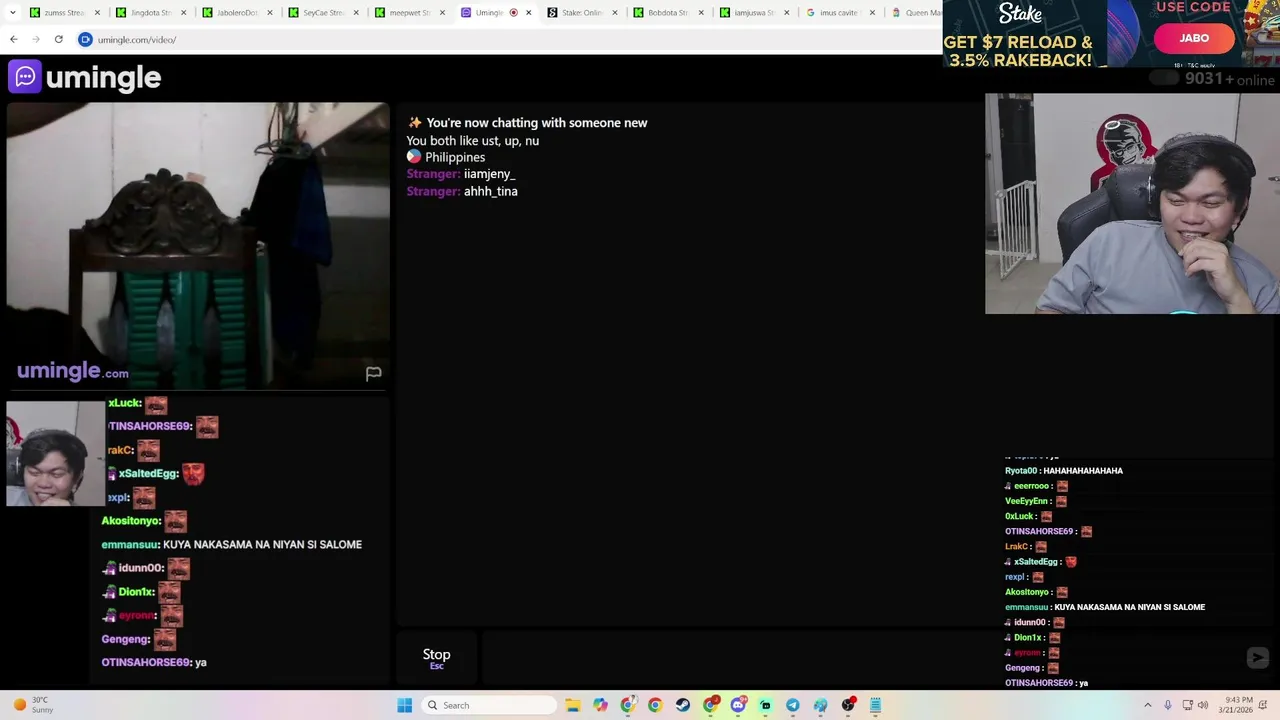Close the Umingle browser tab

click(x=529, y=13)
